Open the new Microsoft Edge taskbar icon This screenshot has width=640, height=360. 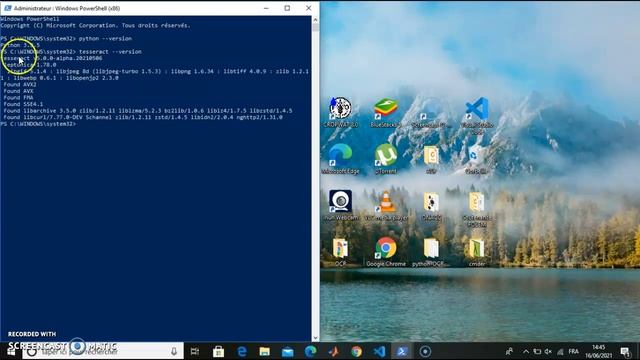click(311, 351)
